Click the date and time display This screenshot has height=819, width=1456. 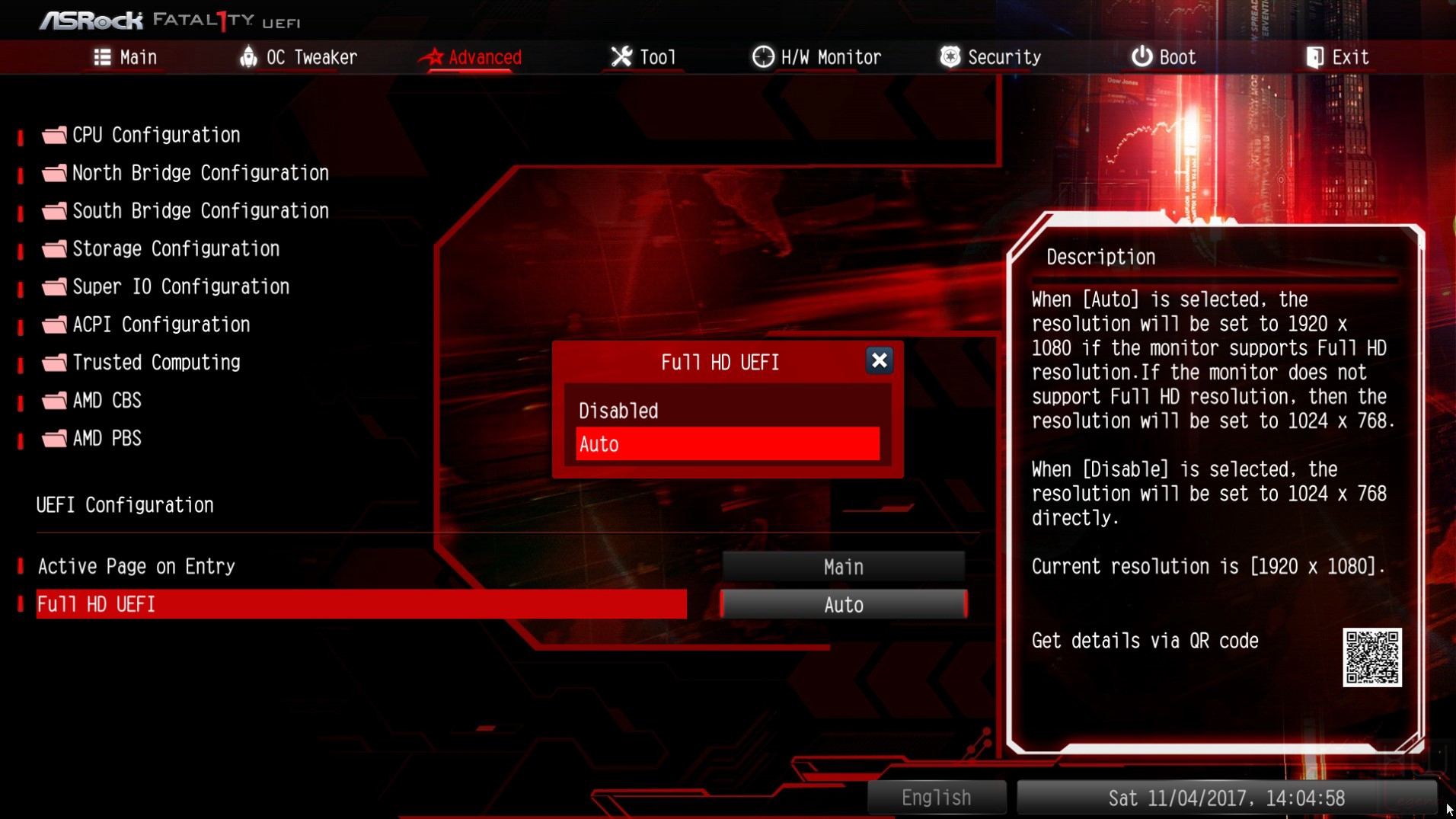point(1226,798)
